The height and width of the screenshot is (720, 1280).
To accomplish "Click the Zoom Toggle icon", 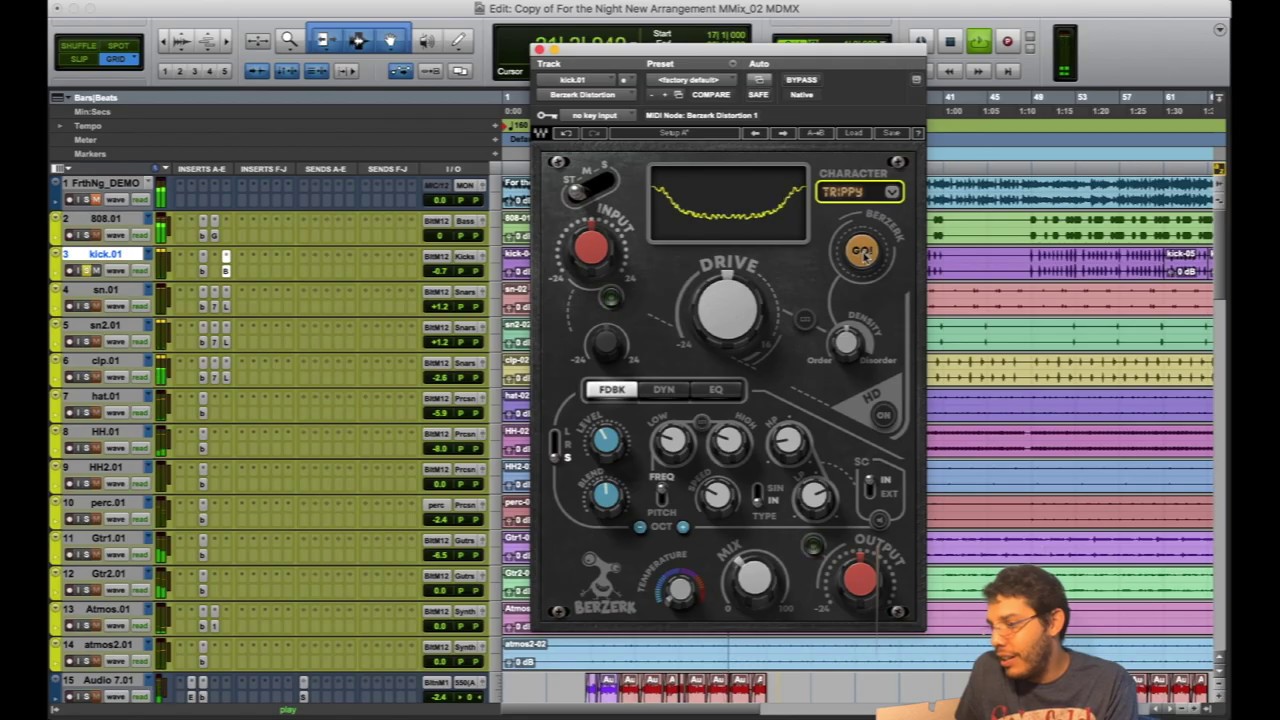I will click(x=257, y=41).
